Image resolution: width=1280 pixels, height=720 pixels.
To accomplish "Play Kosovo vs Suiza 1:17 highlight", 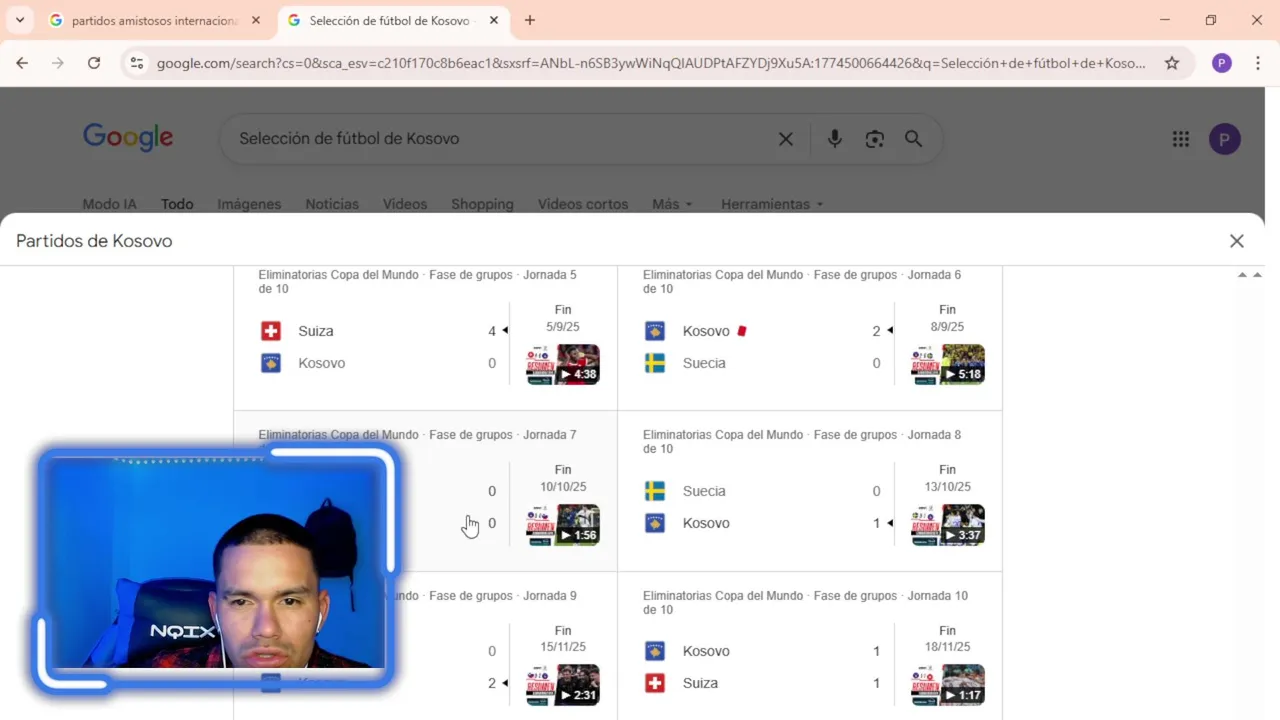I will [x=948, y=685].
